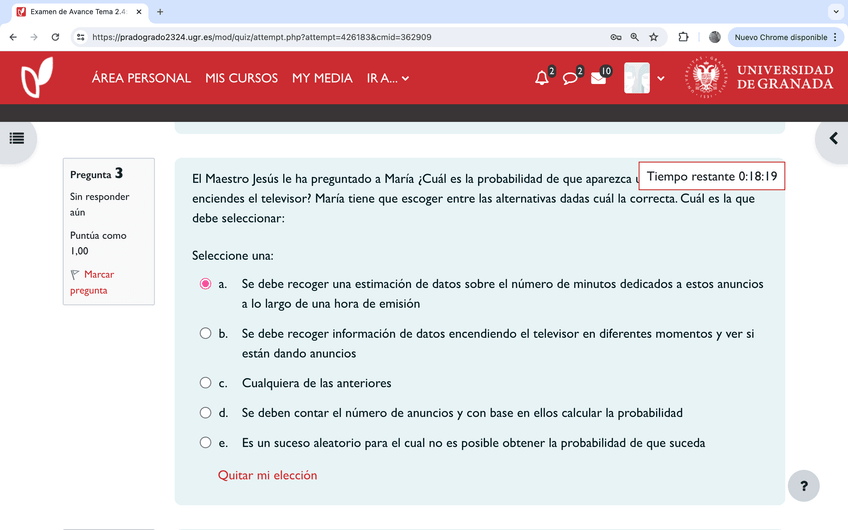This screenshot has width=848, height=530.
Task: Click the PRADO leaf logo
Action: coord(37,78)
